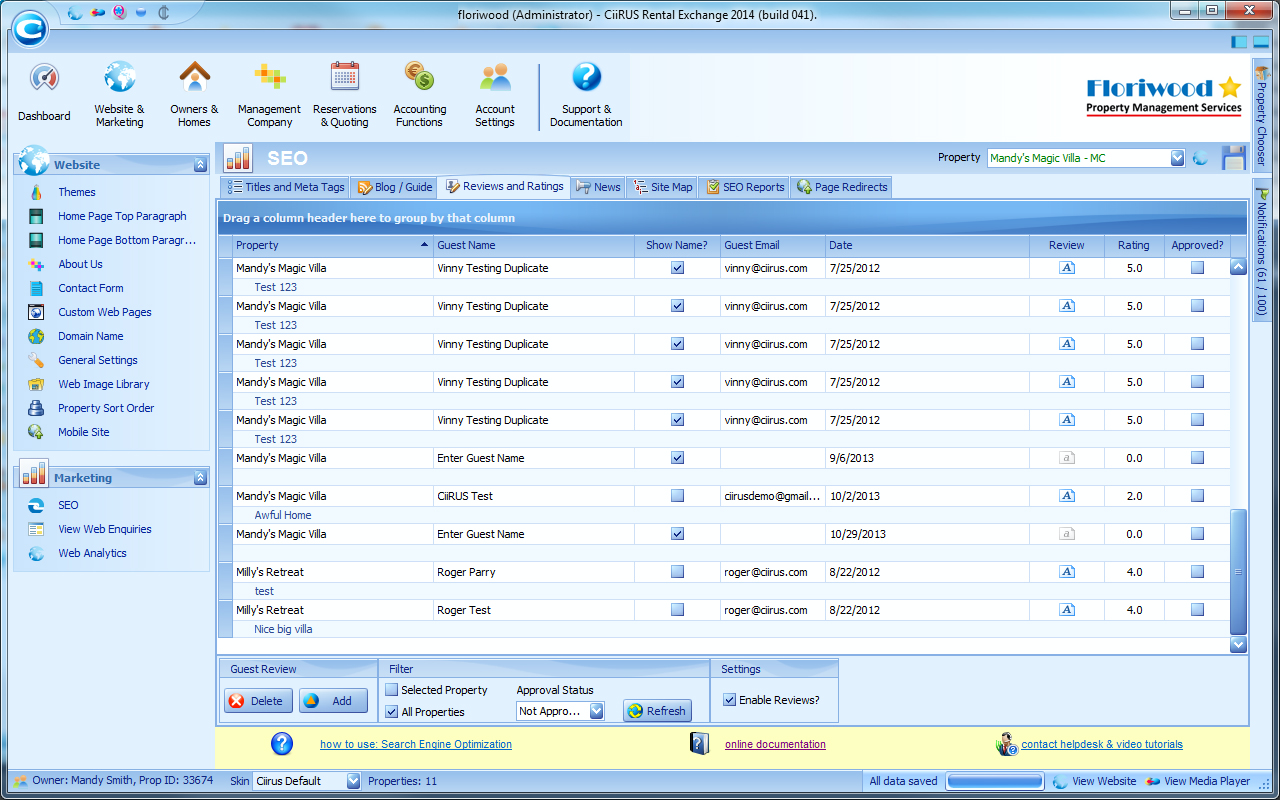The image size is (1280, 800).
Task: Switch to Titles and Meta Tags tab
Action: click(x=285, y=187)
